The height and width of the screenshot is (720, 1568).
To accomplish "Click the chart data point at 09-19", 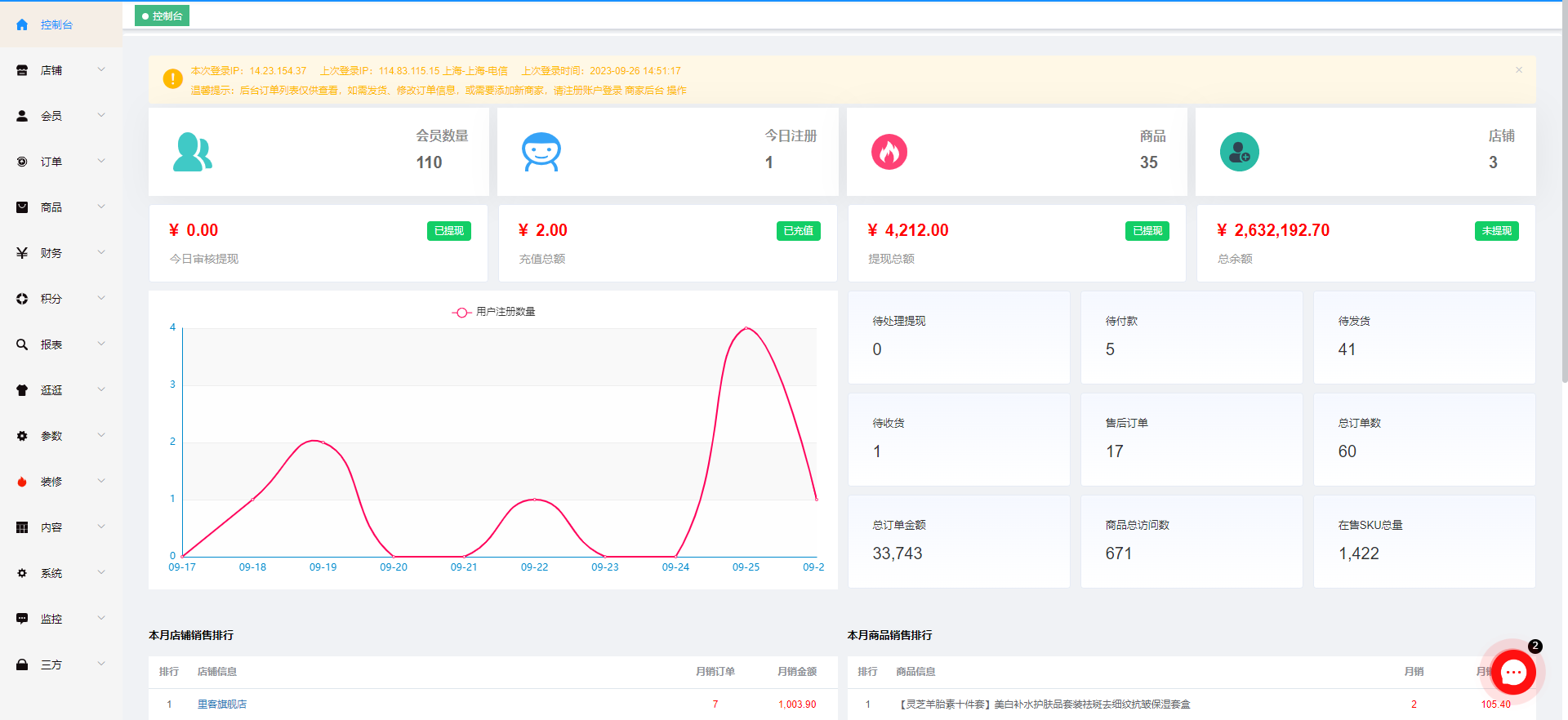I will point(323,442).
